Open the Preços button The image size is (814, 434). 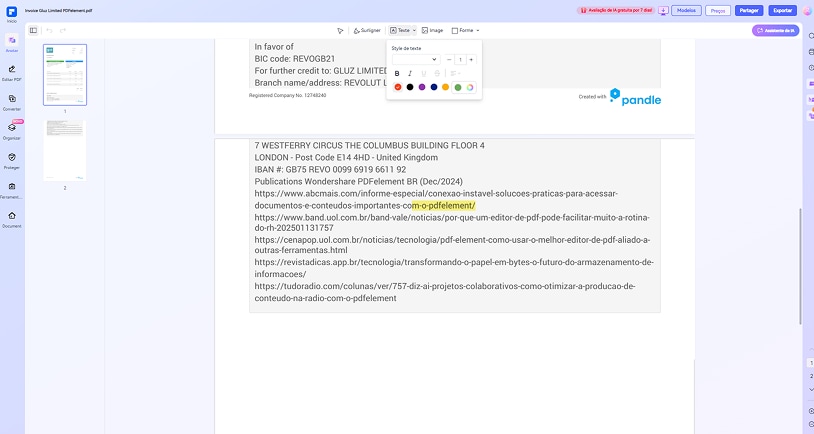tap(718, 10)
